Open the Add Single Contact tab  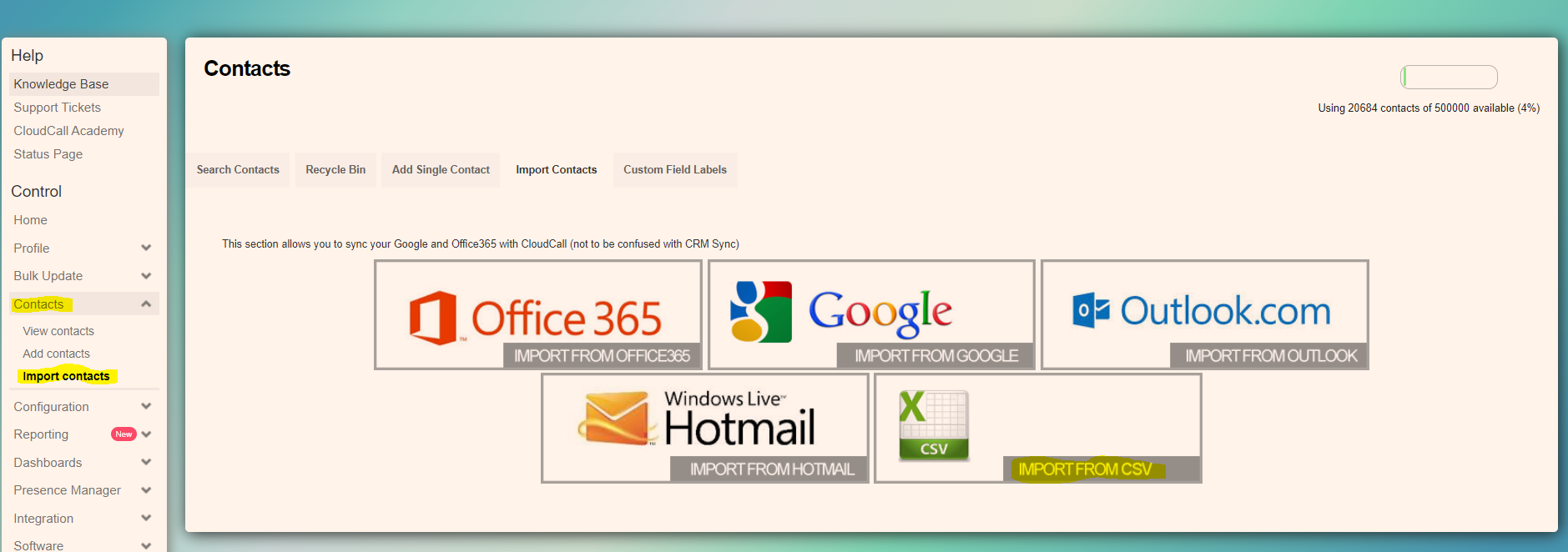[x=441, y=170]
